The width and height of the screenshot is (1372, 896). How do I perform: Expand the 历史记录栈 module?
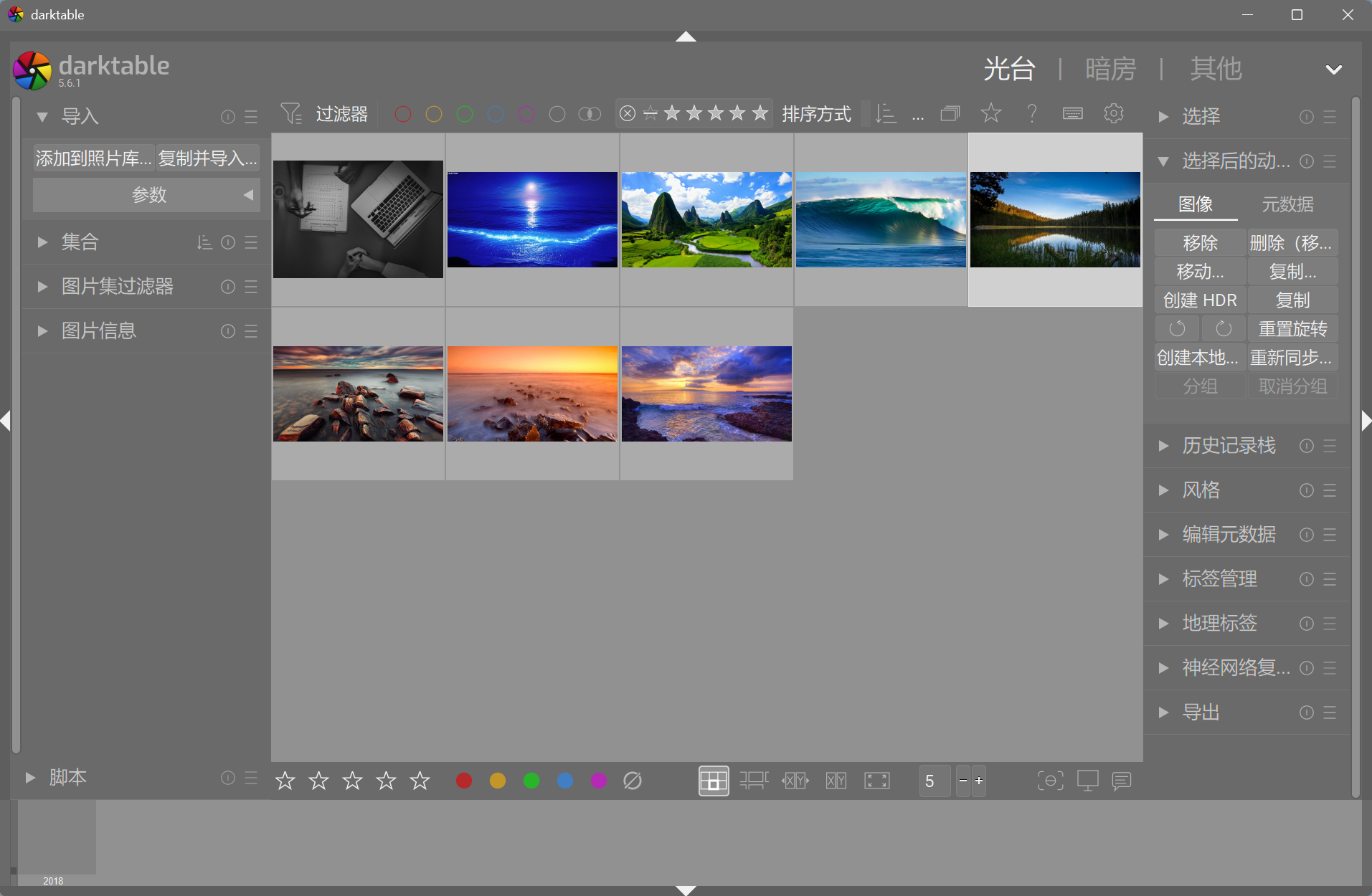[1163, 446]
